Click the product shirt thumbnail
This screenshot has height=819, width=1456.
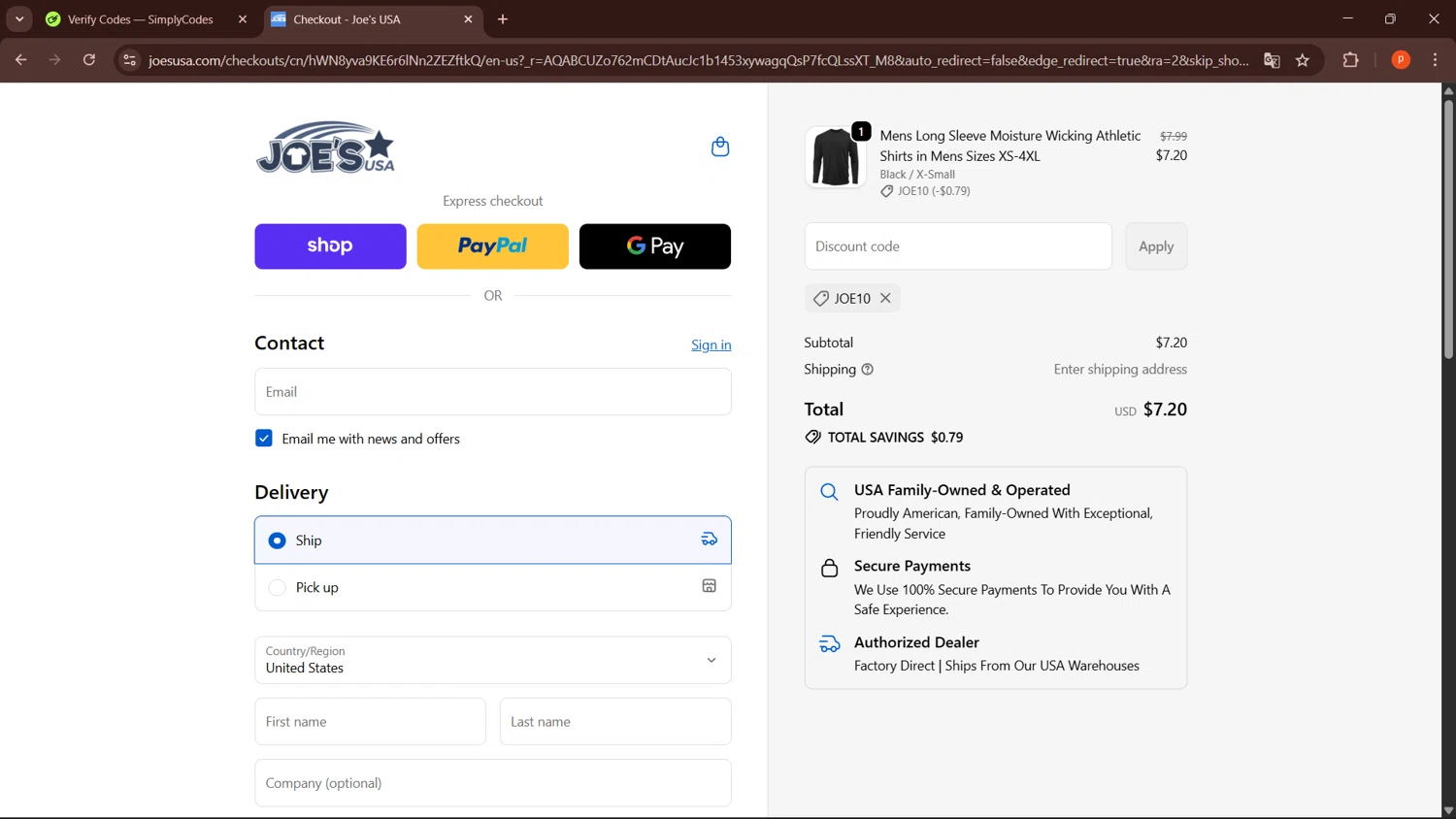point(835,156)
